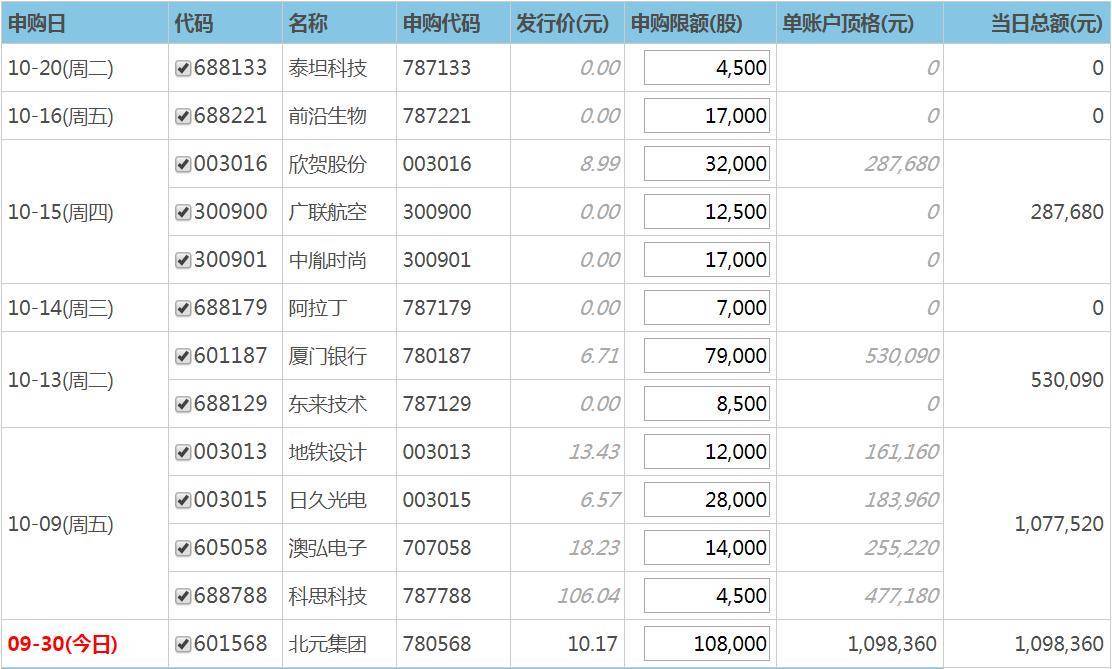The width and height of the screenshot is (1112, 669).
Task: Click the 当日总额(元) column header
Action: [1027, 23]
